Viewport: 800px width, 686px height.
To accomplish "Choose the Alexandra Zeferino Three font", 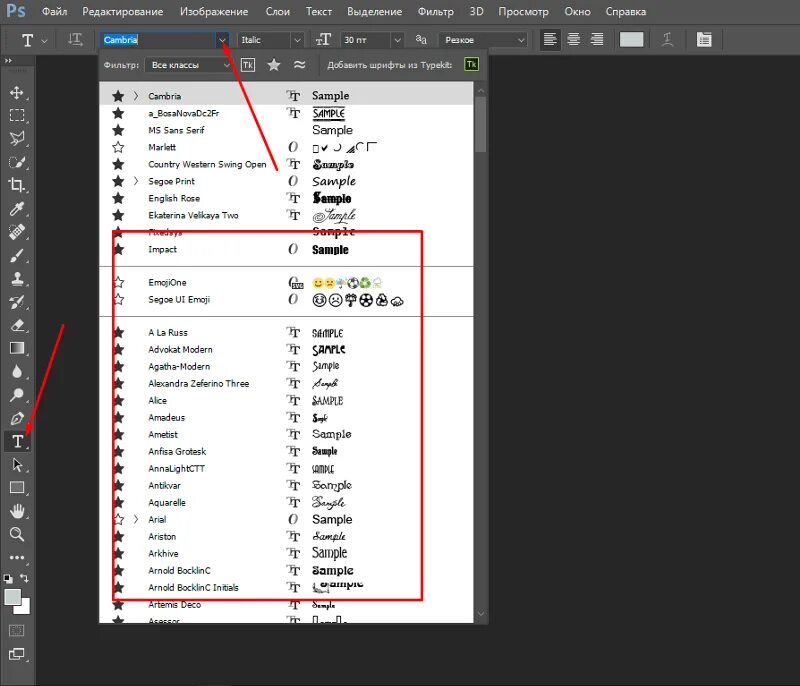I will coord(286,384).
